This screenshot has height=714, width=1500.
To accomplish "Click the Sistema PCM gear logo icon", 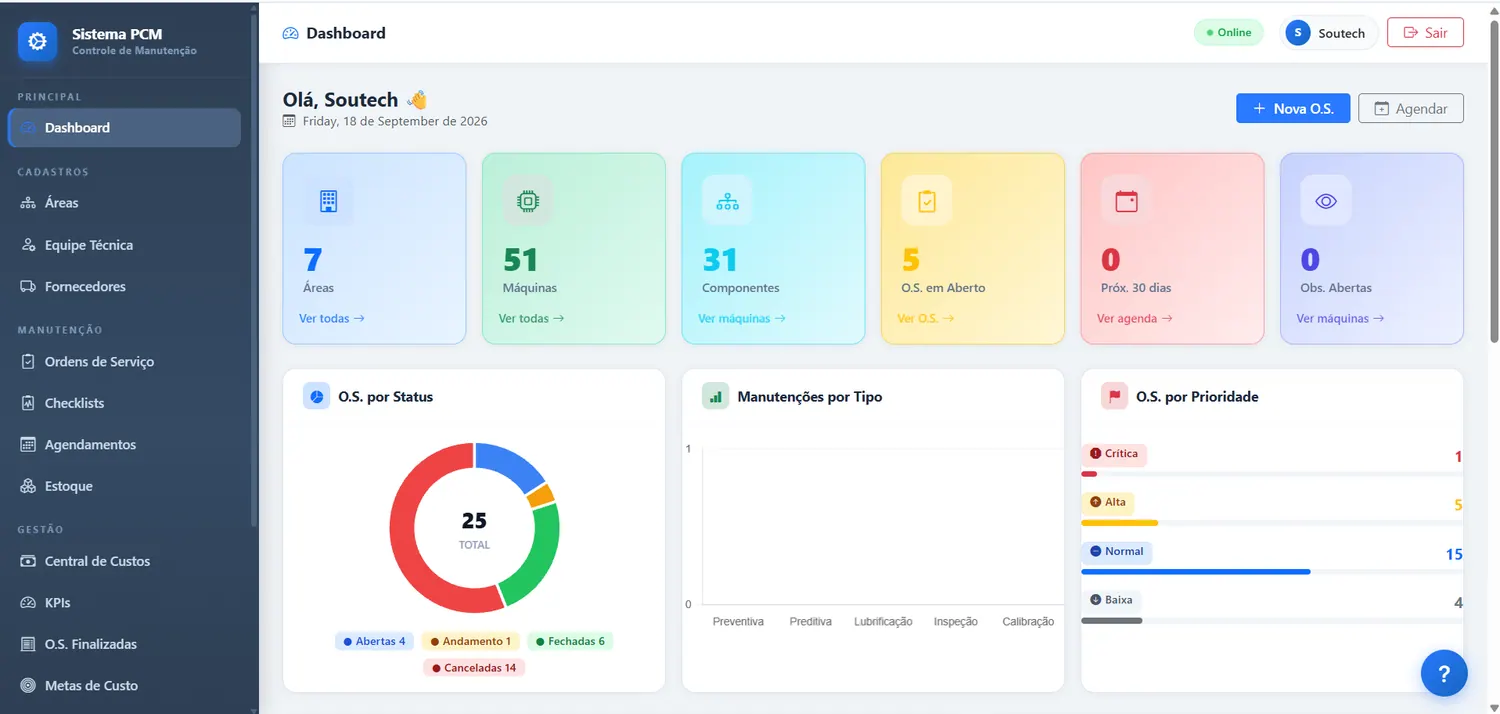I will [x=37, y=41].
